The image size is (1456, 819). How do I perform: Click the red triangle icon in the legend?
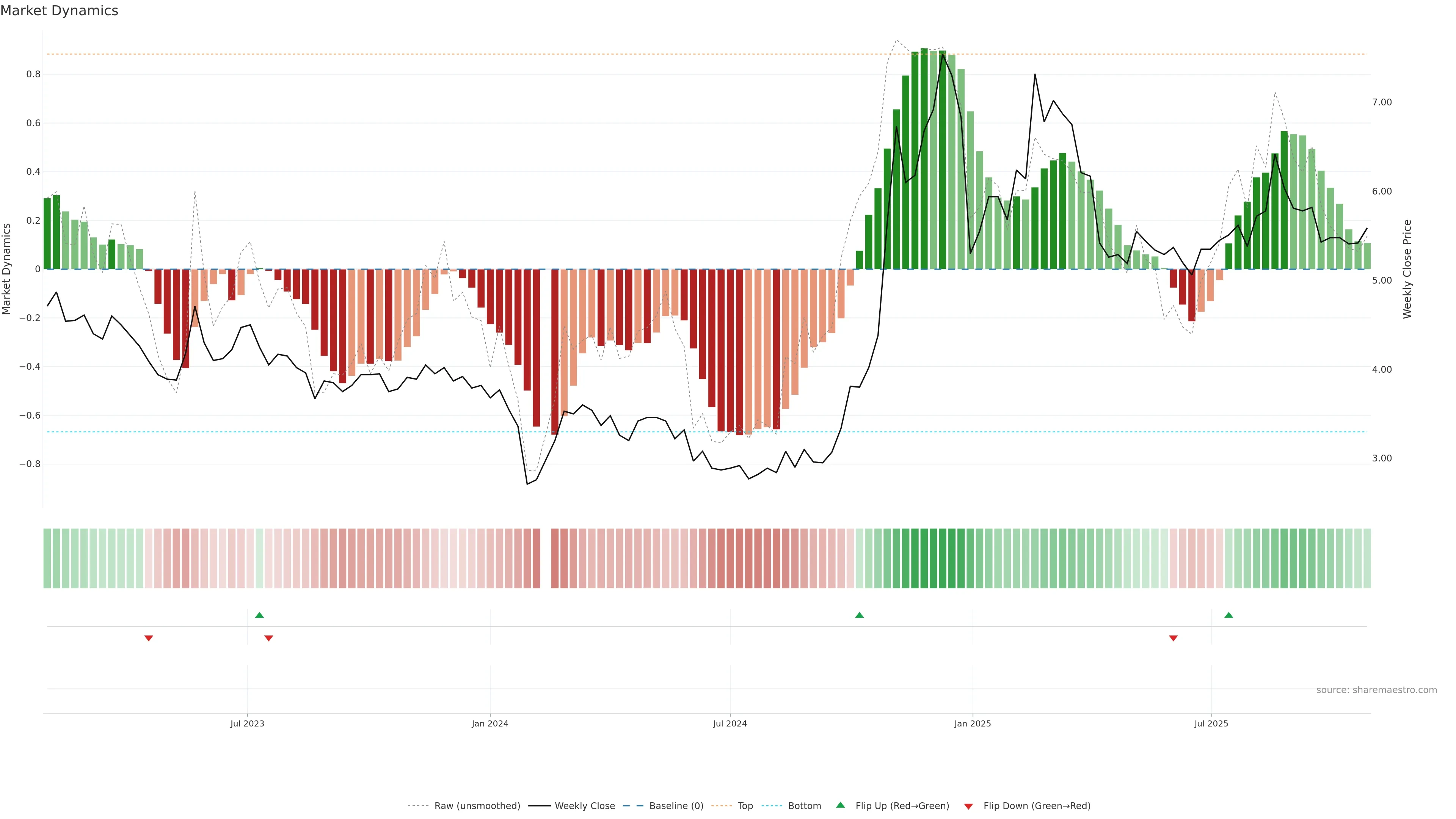[x=968, y=806]
